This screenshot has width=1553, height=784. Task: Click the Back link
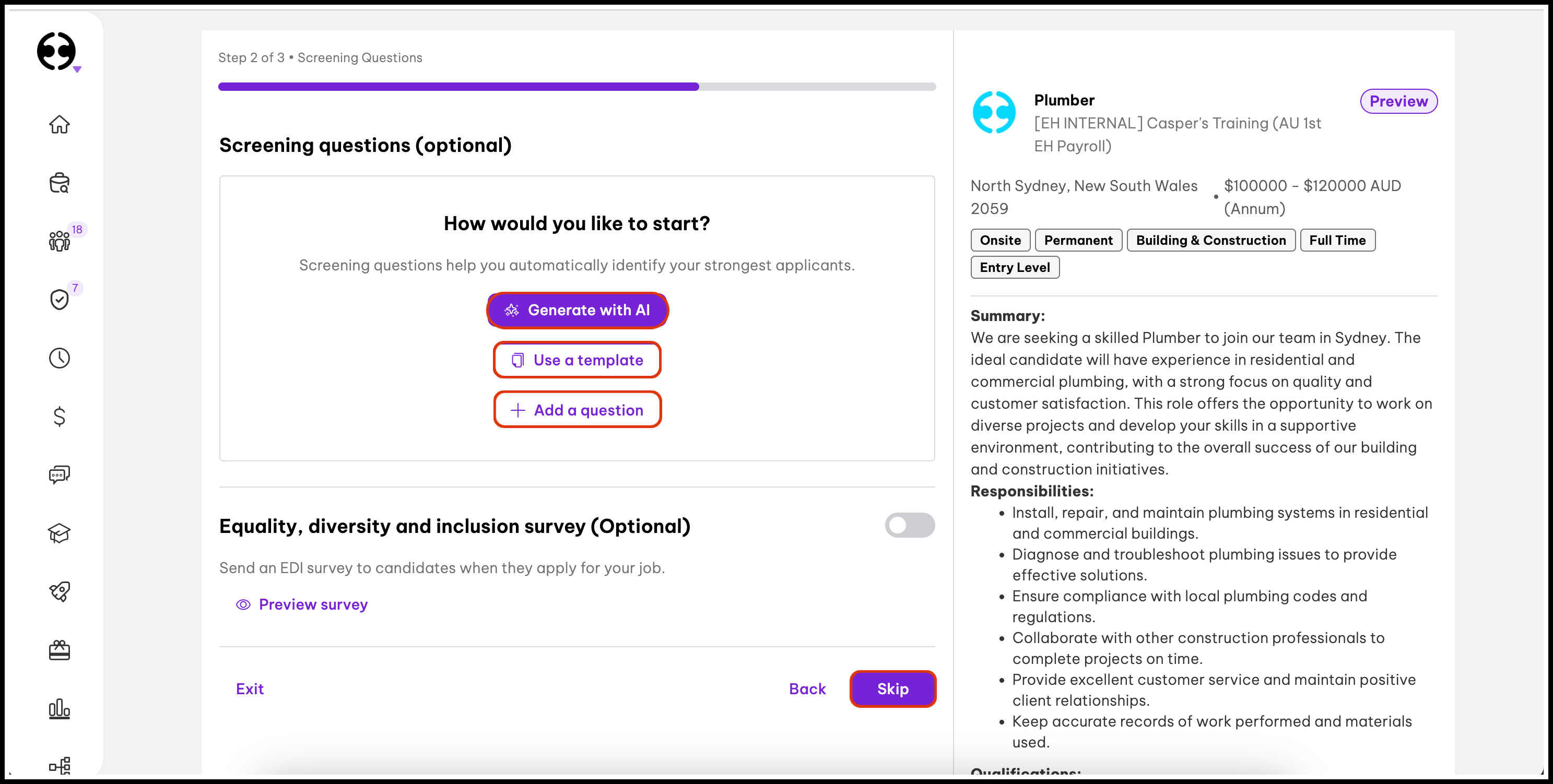click(807, 689)
